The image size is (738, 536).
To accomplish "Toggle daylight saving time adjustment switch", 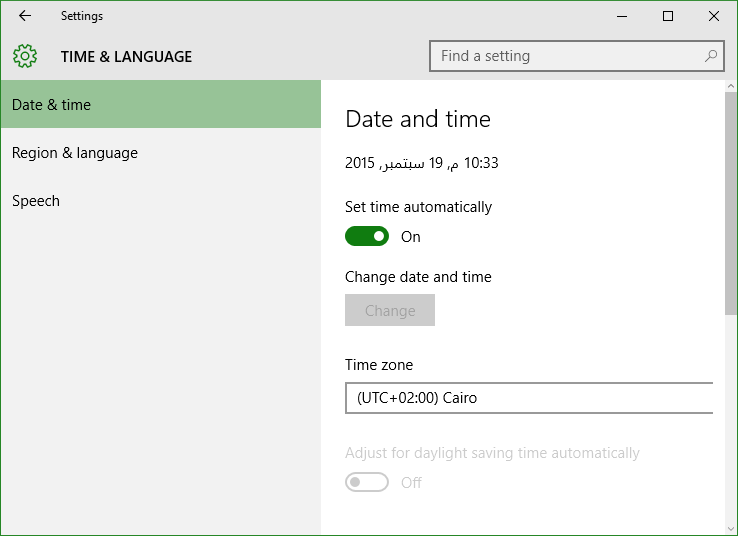I will [367, 482].
